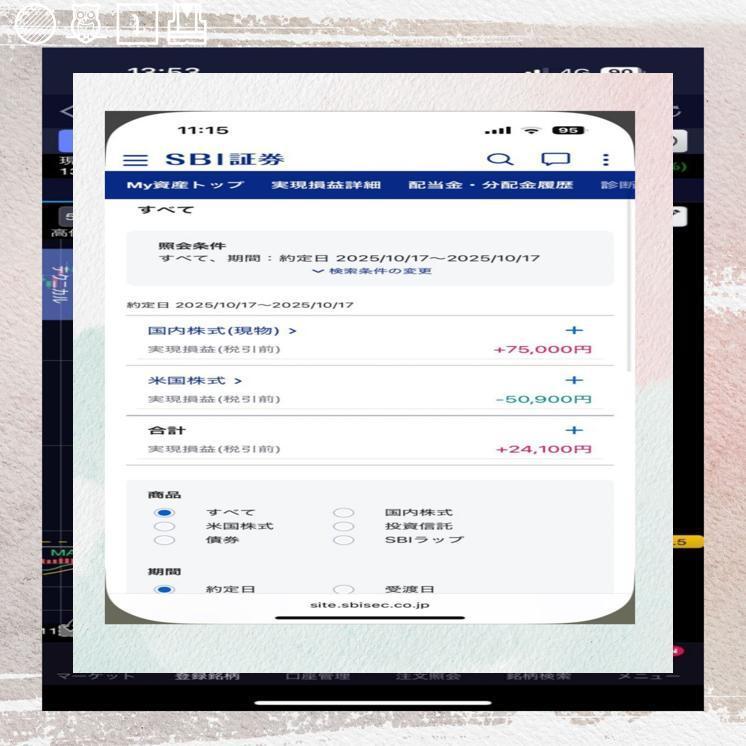Screen dimensions: 746x746
Task: Open 口座管理 in the background app bar
Action: coord(318,676)
